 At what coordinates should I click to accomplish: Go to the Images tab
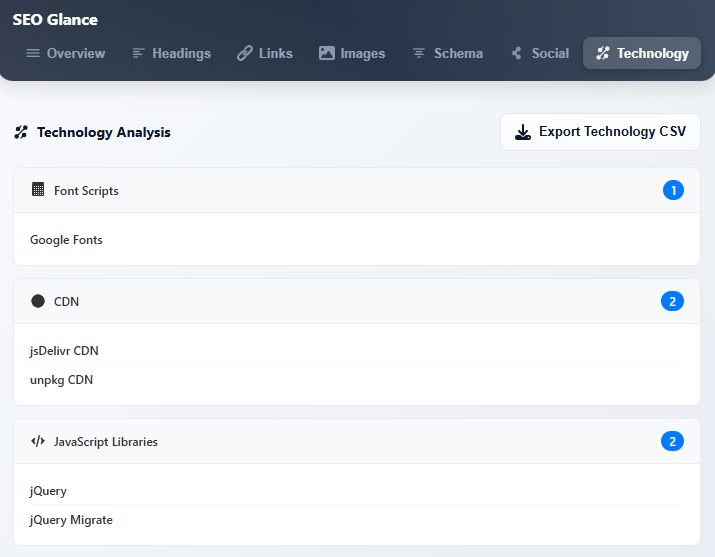tap(352, 53)
